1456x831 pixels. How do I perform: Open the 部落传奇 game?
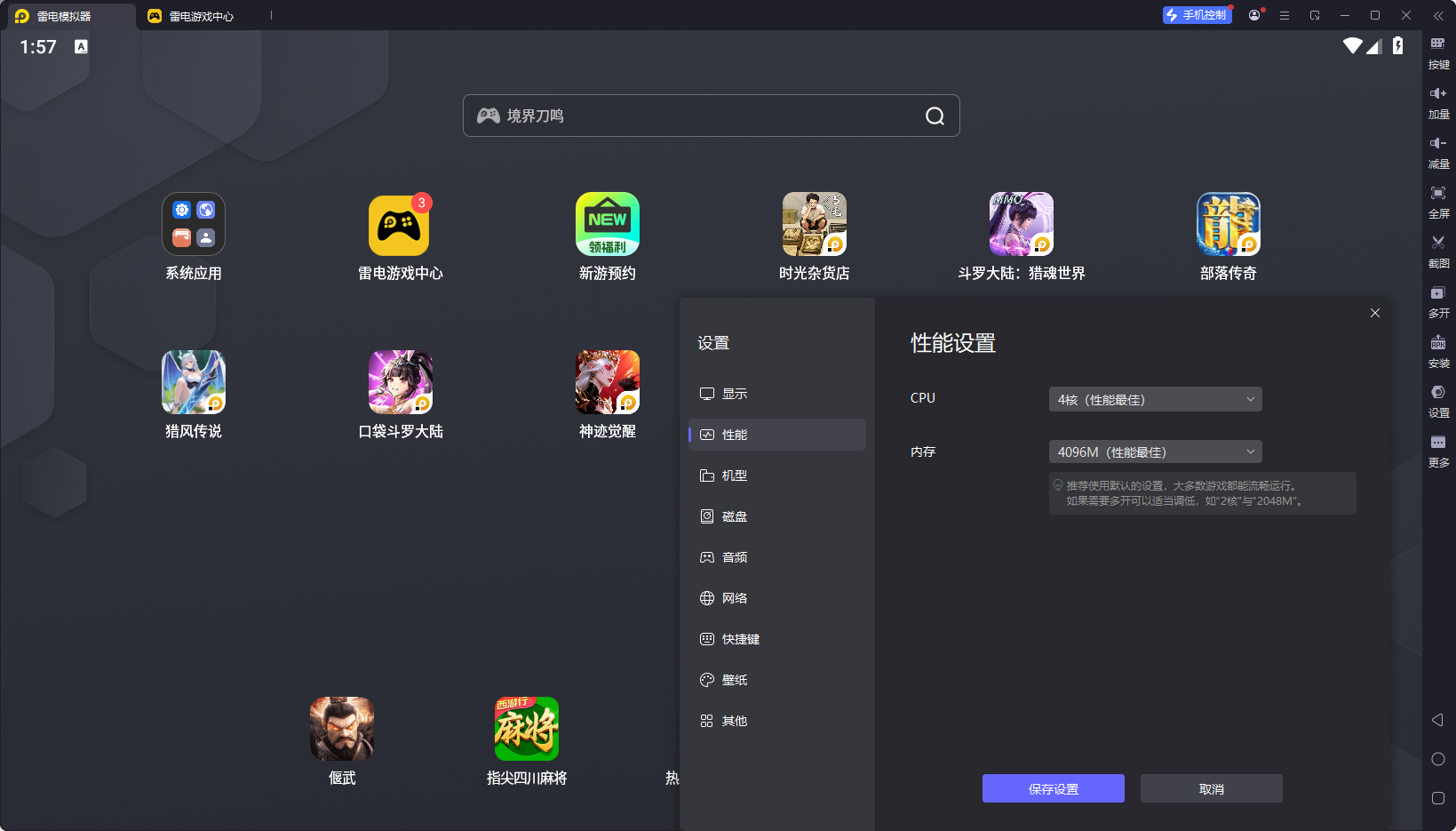(x=1229, y=224)
